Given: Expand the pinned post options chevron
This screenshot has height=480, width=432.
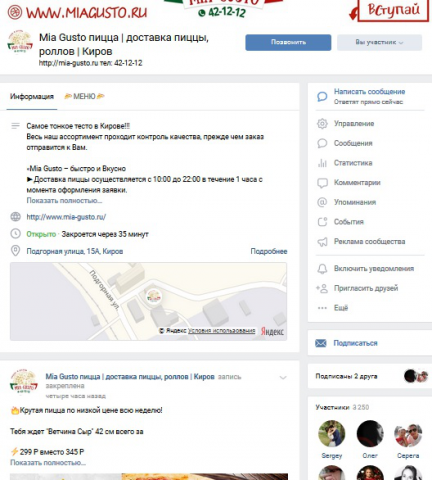Looking at the screenshot, I should coord(283,378).
